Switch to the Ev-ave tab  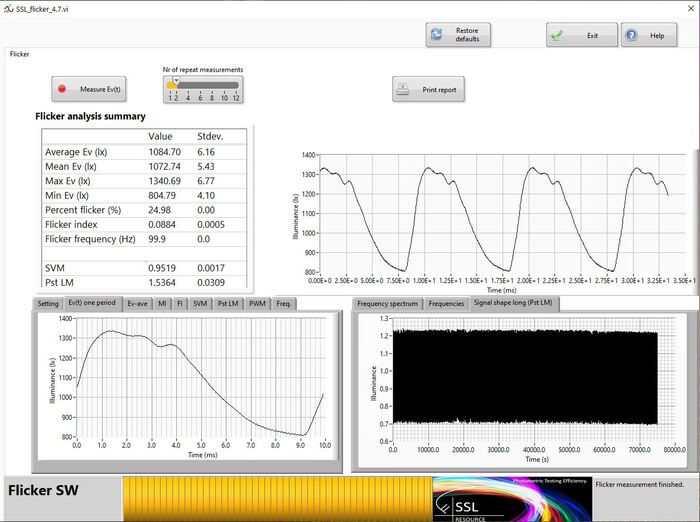[x=137, y=303]
